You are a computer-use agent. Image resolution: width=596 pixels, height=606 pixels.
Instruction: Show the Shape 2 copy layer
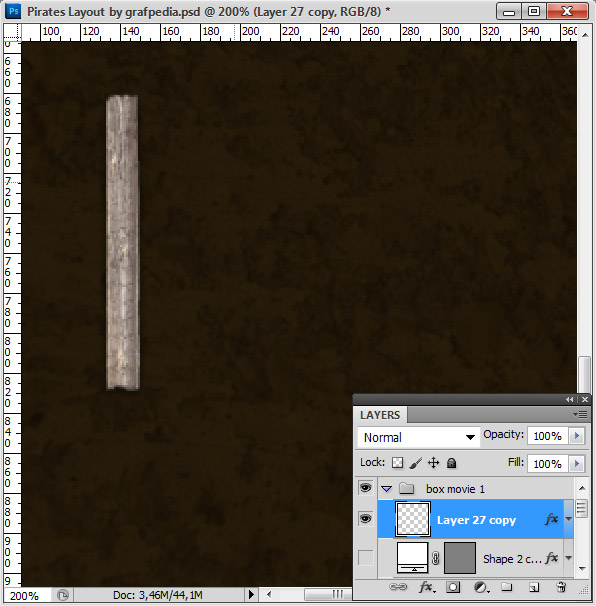[365, 558]
